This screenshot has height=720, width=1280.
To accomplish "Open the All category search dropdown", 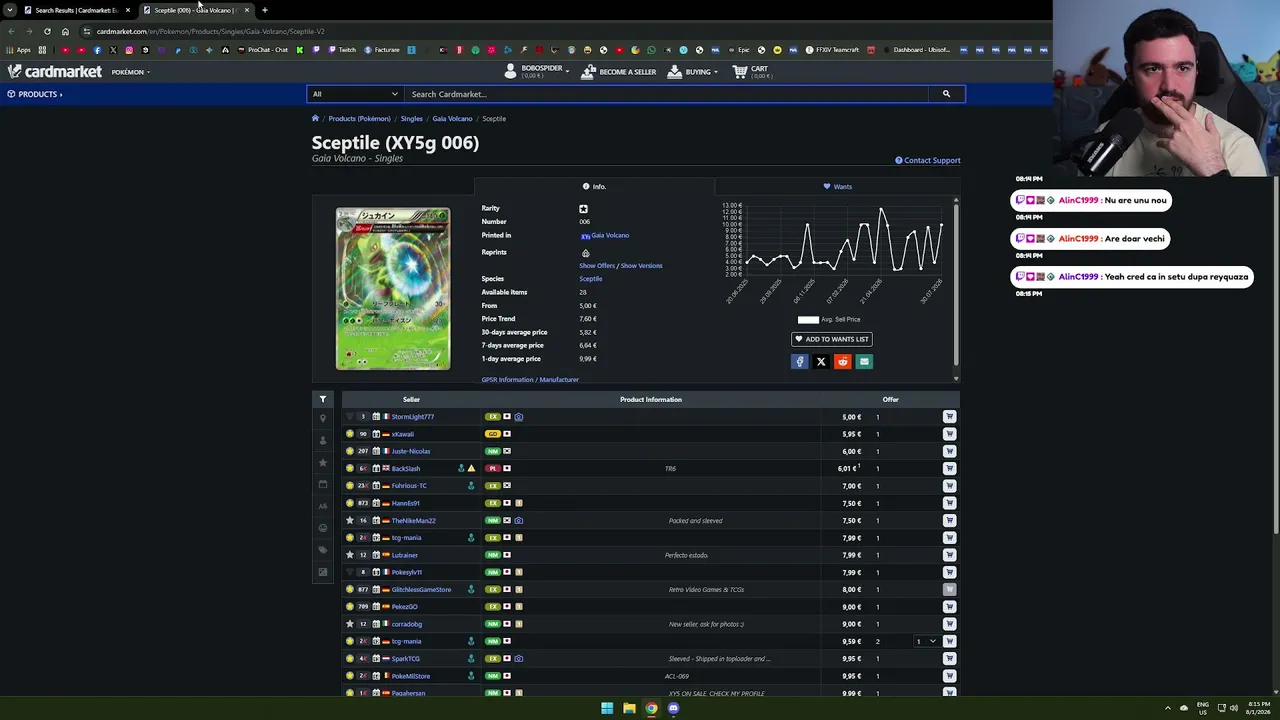I will 355,94.
